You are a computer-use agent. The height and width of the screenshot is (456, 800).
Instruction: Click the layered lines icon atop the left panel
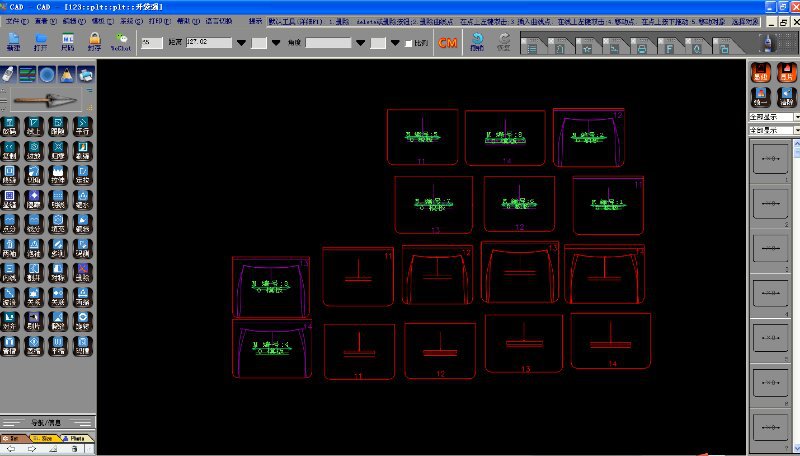point(28,75)
